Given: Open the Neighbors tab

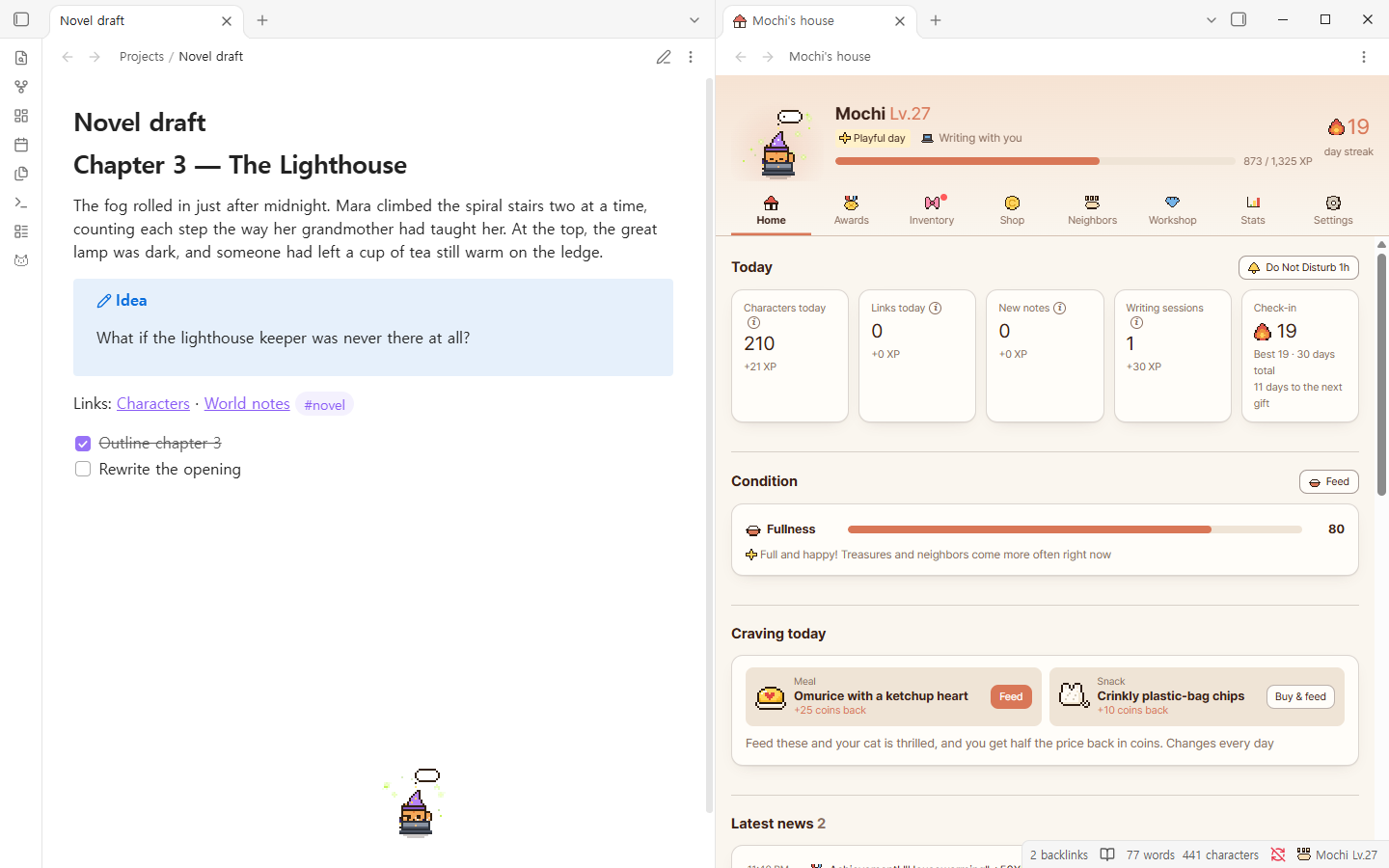Looking at the screenshot, I should point(1092,210).
